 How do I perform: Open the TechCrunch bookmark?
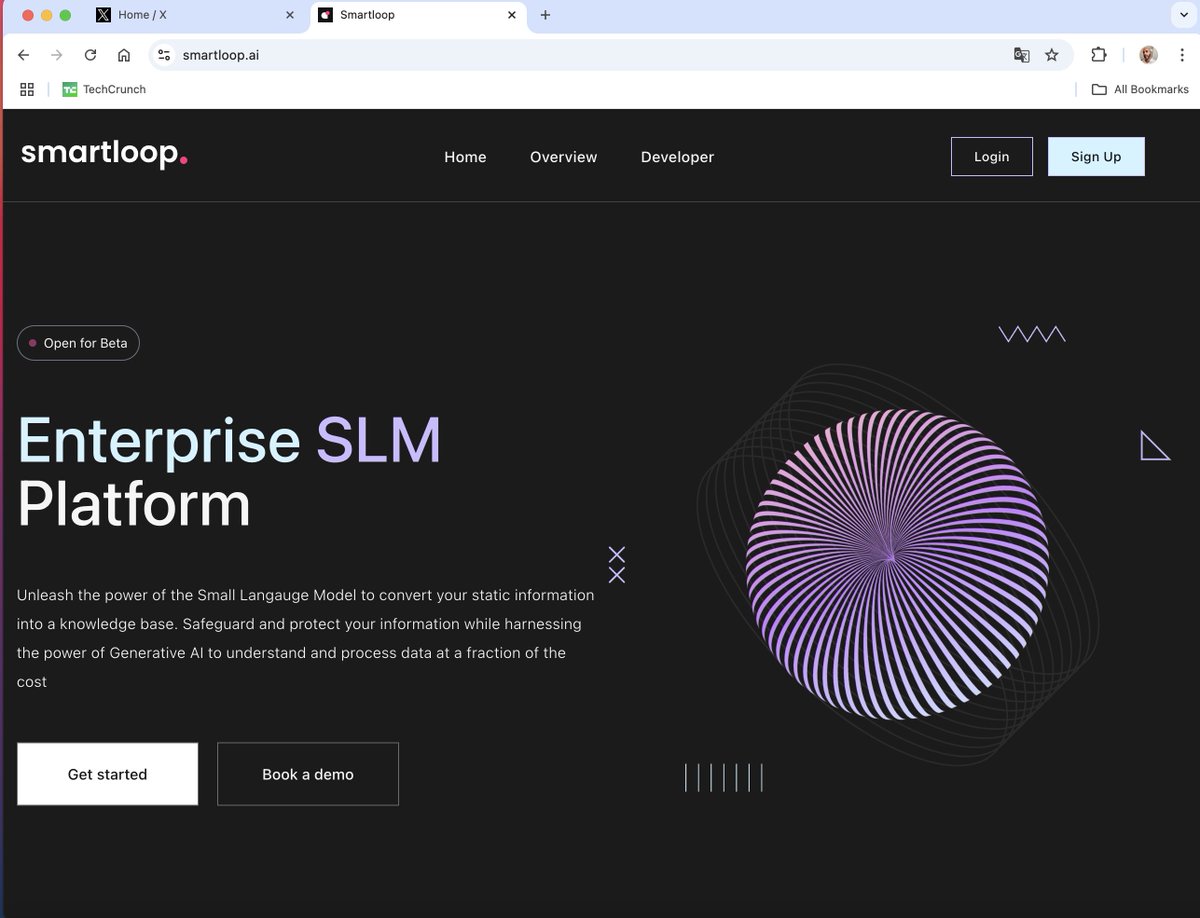click(x=104, y=89)
